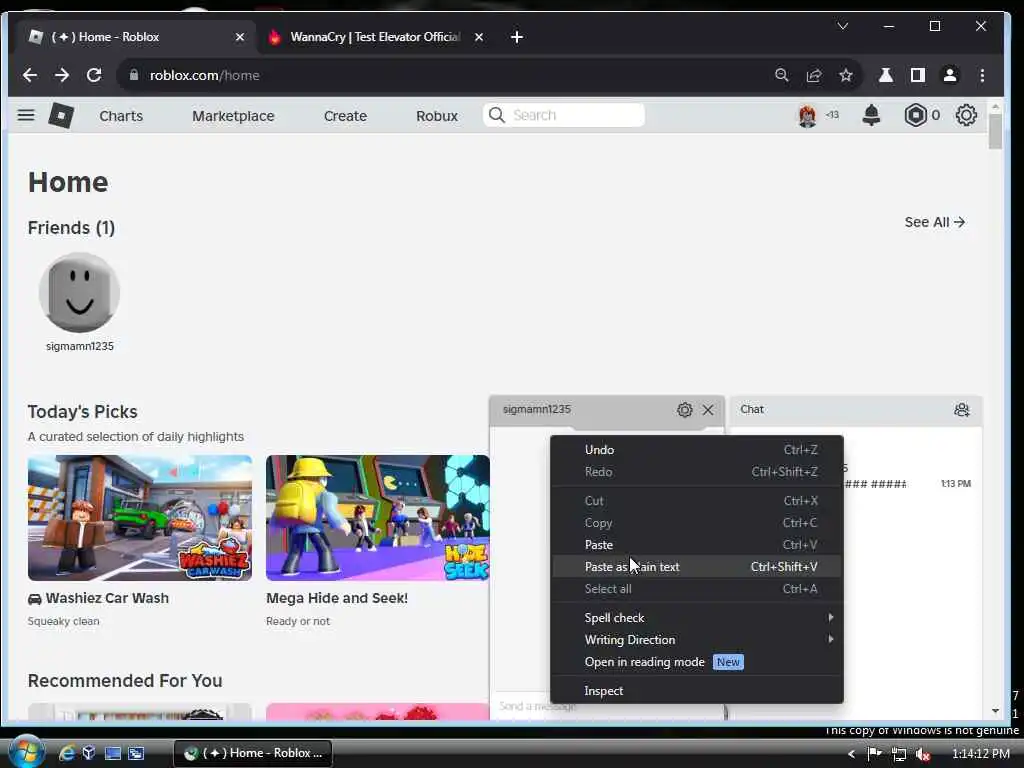Expand the Writing Direction submenu
The image size is (1024, 768).
click(697, 640)
